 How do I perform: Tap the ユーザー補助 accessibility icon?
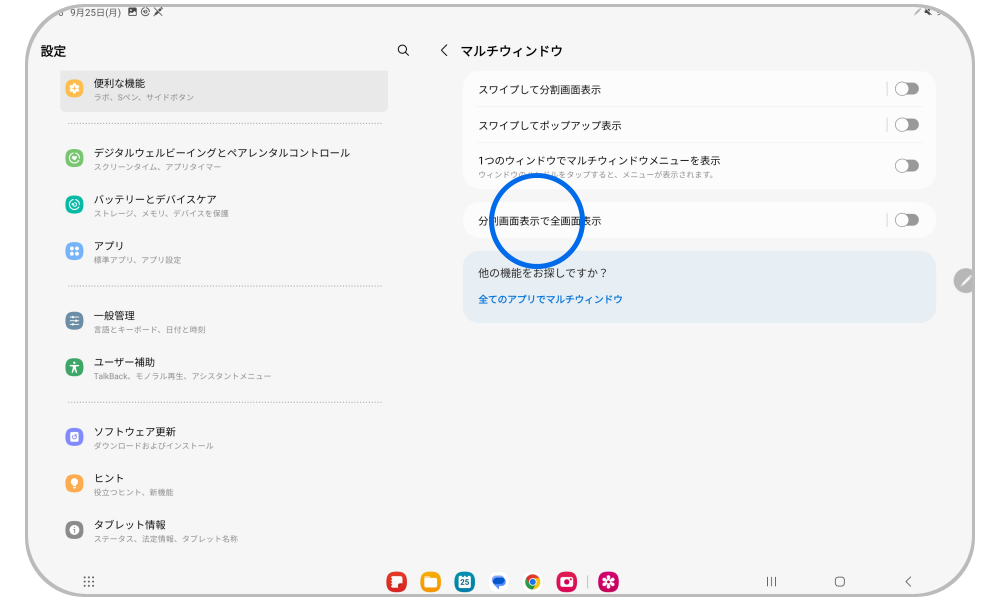[75, 367]
